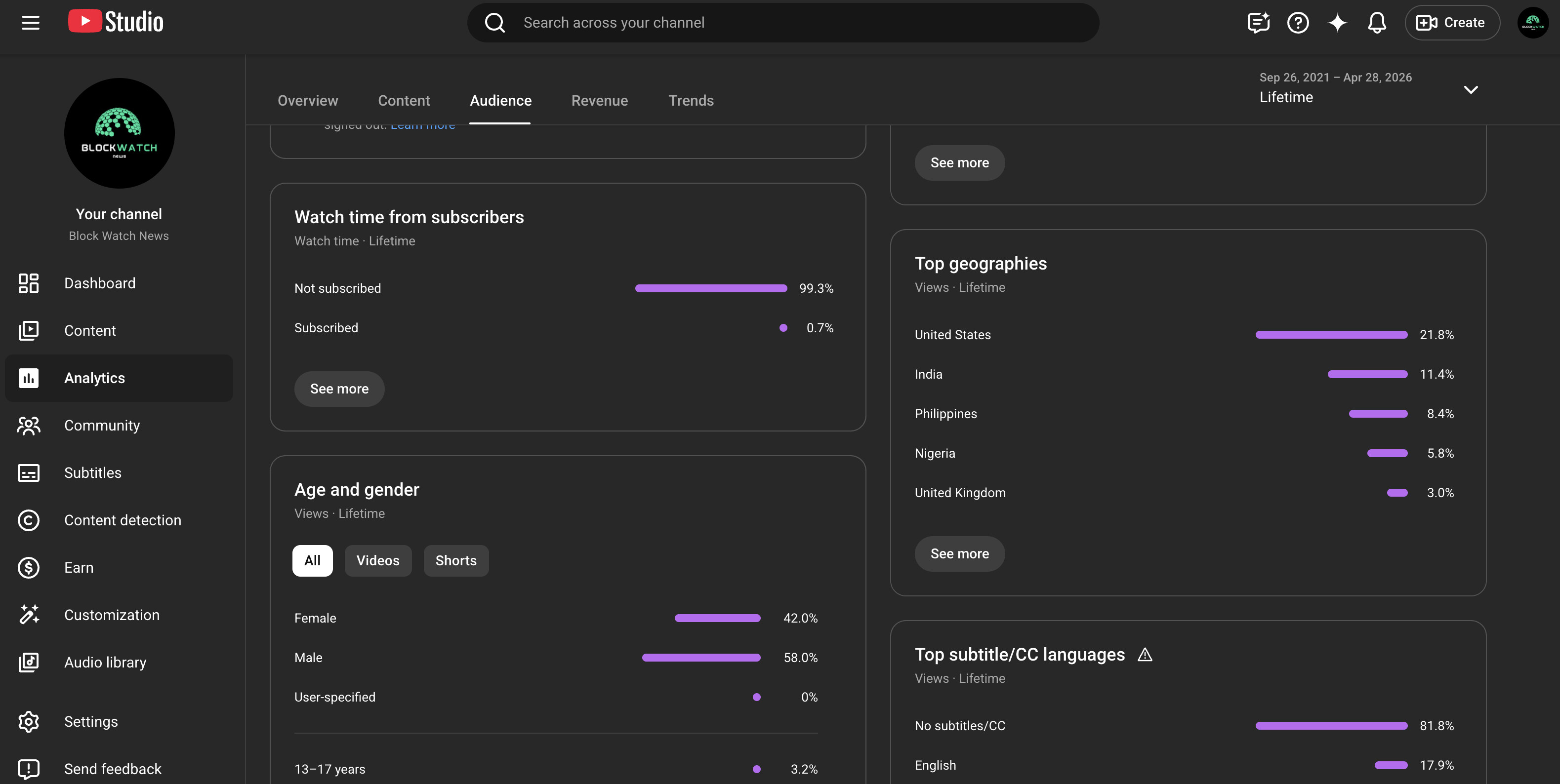Select the Shorts filter chip
The width and height of the screenshot is (1560, 784).
coord(456,561)
